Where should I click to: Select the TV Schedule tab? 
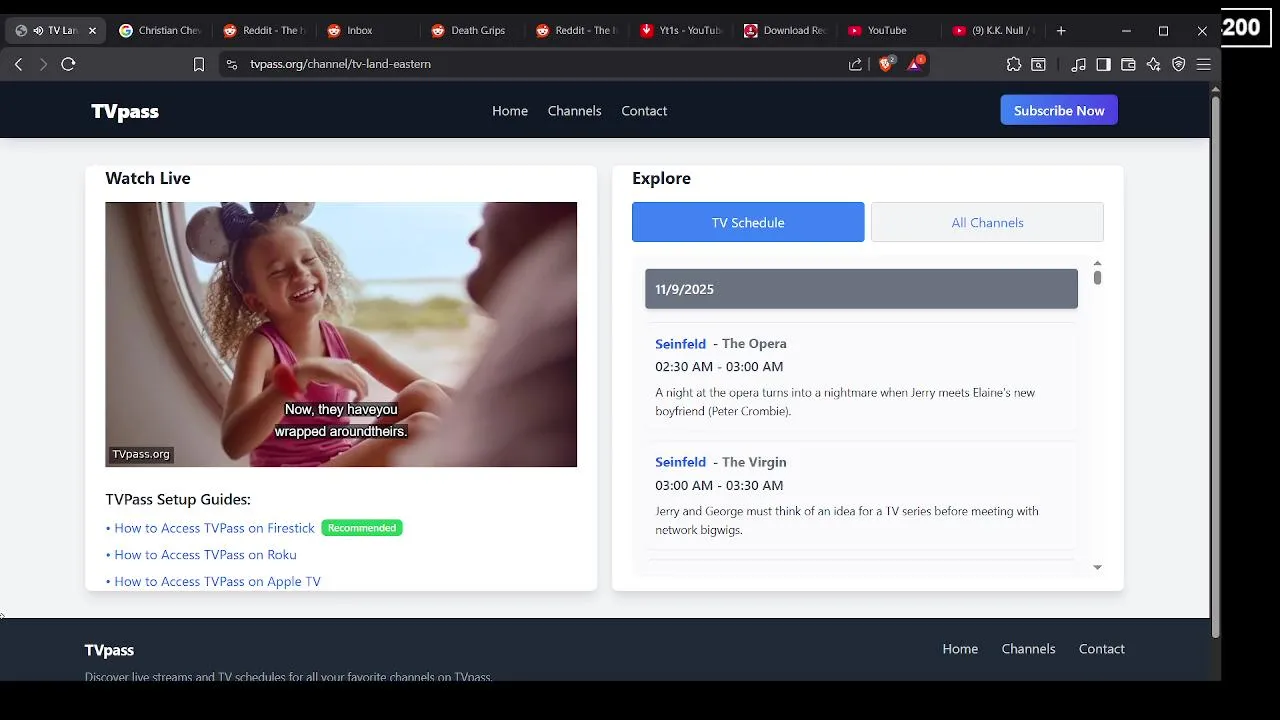point(748,222)
